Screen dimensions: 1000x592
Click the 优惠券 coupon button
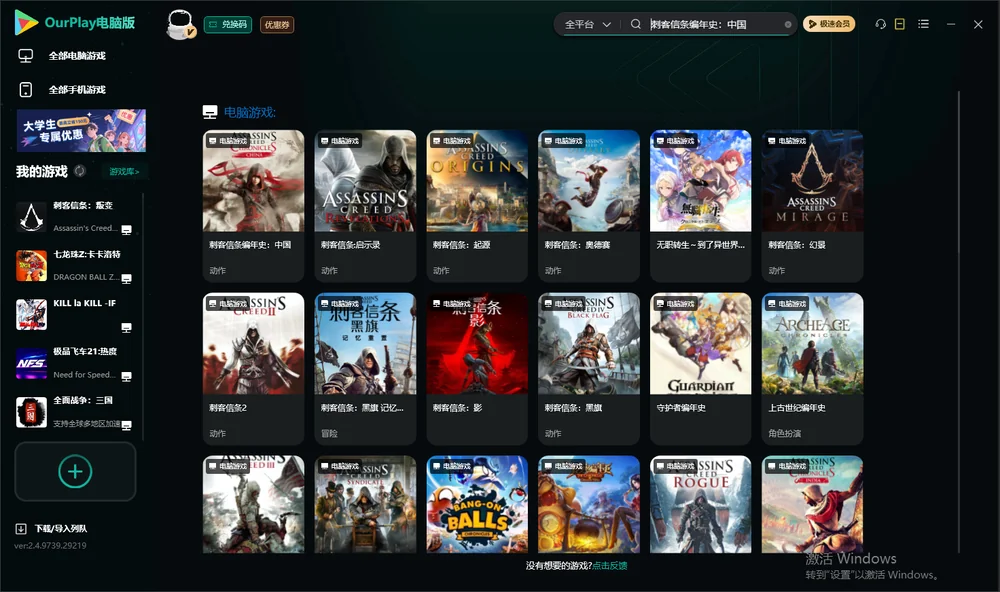(x=277, y=24)
